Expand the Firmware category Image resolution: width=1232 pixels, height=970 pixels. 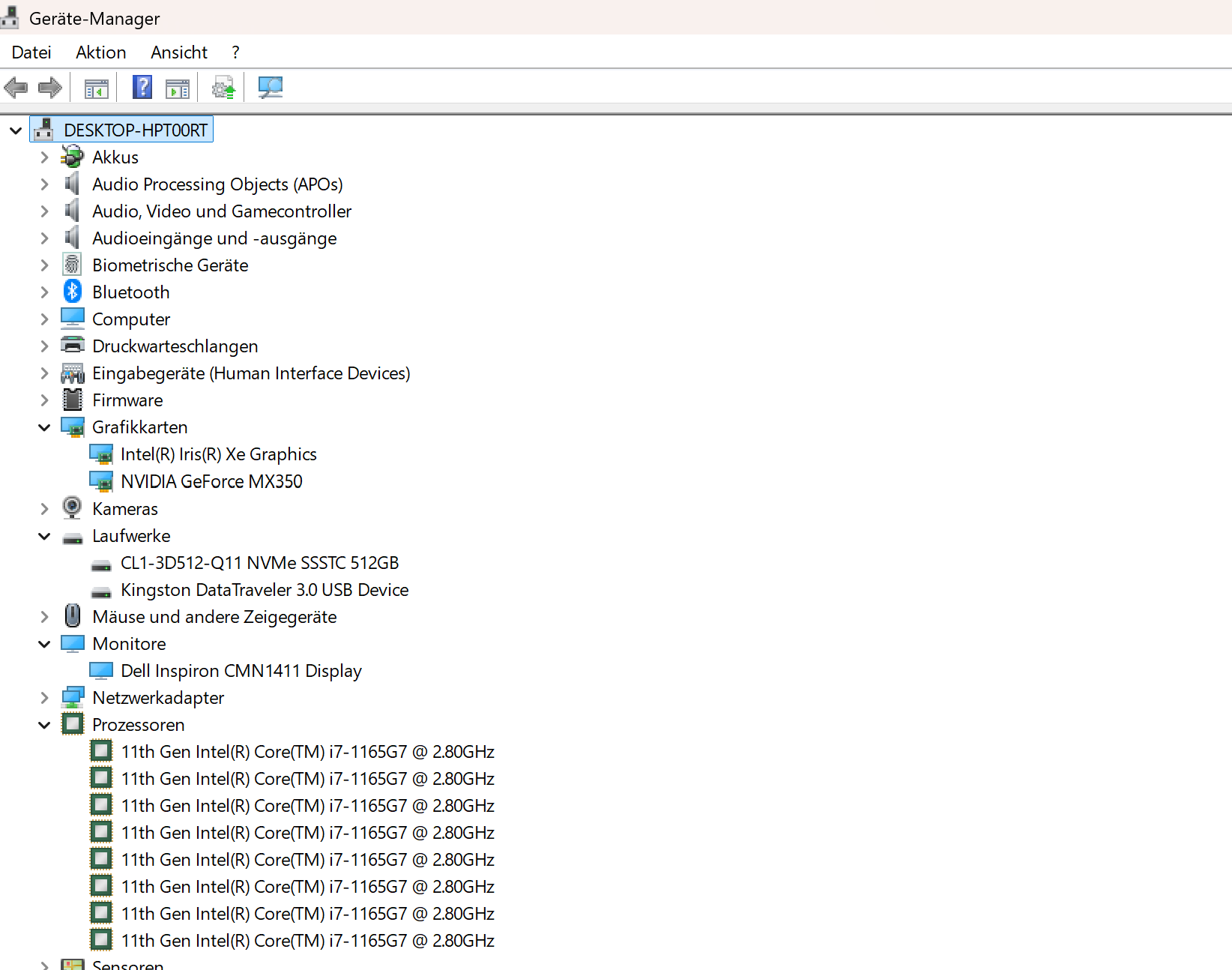pos(44,400)
